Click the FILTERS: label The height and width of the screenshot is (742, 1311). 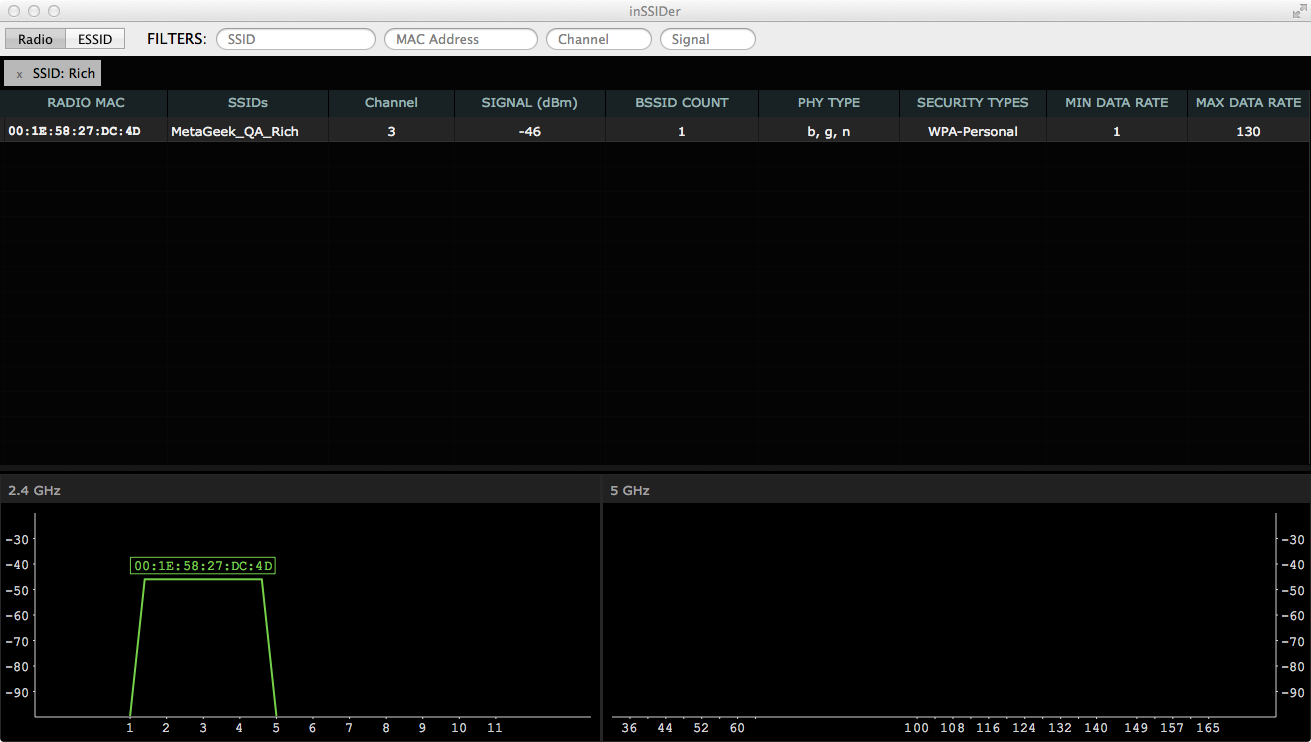coord(177,39)
